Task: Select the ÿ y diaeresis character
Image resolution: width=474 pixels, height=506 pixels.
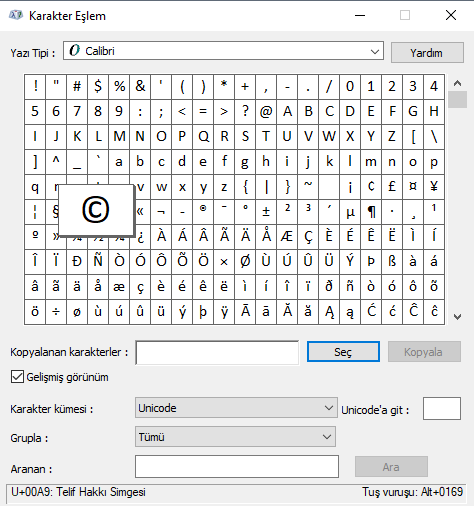Action: pyautogui.click(x=224, y=312)
